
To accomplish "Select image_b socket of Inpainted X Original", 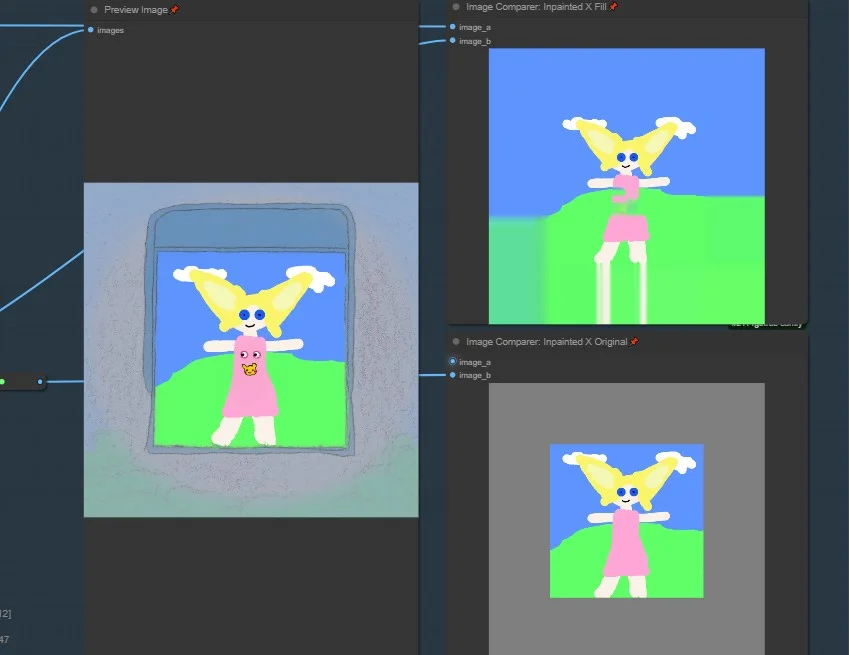I will point(453,375).
